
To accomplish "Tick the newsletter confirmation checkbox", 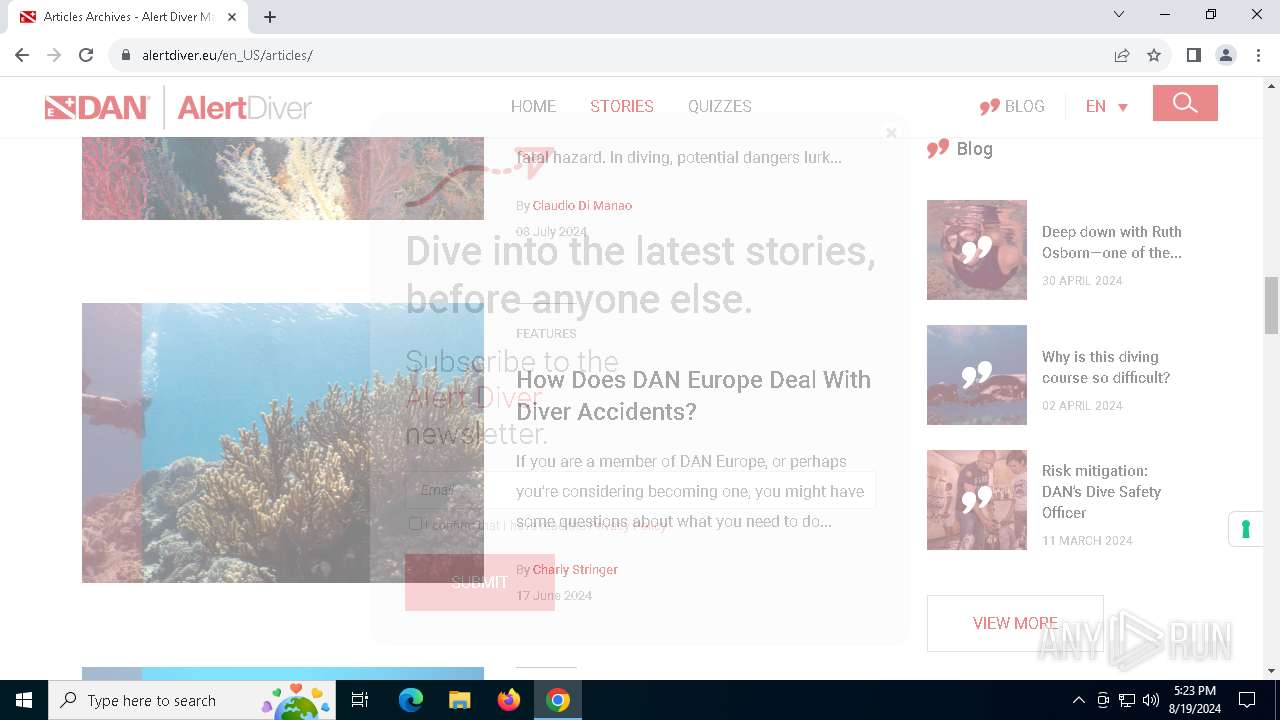I will pos(415,523).
